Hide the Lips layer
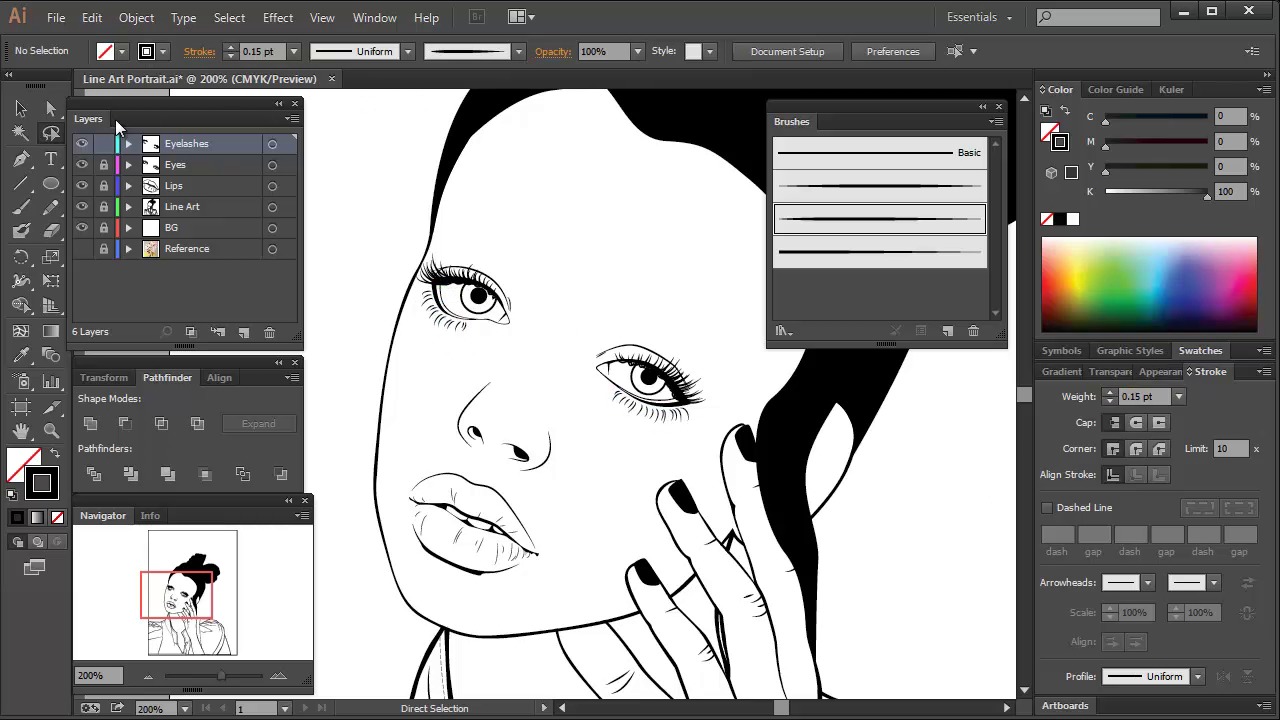The image size is (1280, 720). [82, 186]
